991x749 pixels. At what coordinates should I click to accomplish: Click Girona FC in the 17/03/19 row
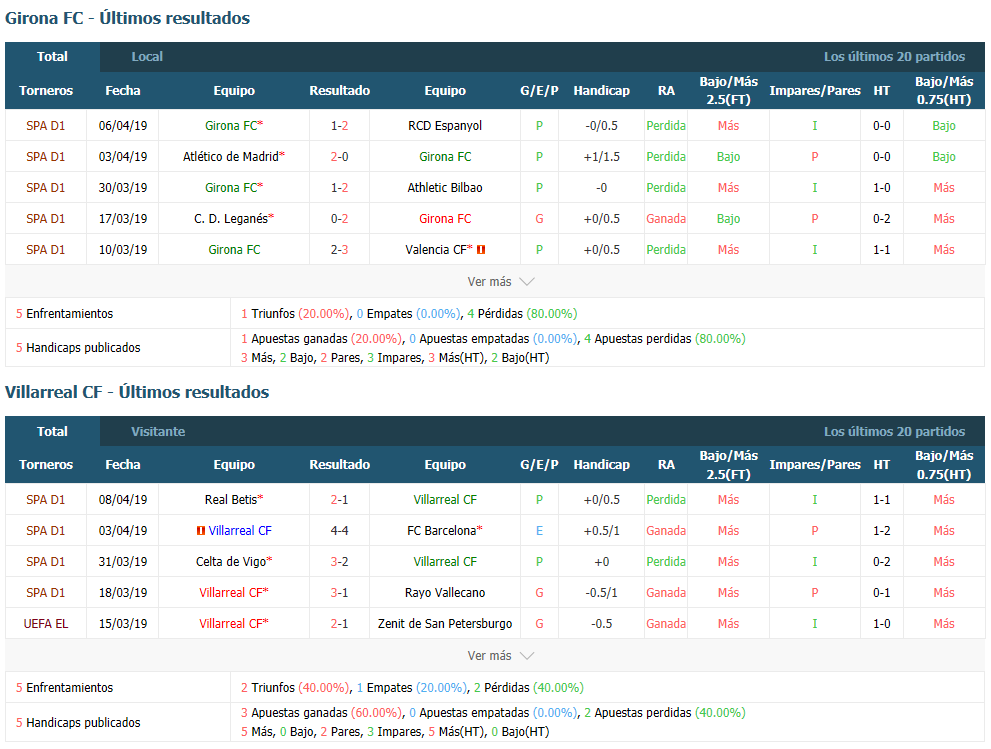[x=445, y=219]
